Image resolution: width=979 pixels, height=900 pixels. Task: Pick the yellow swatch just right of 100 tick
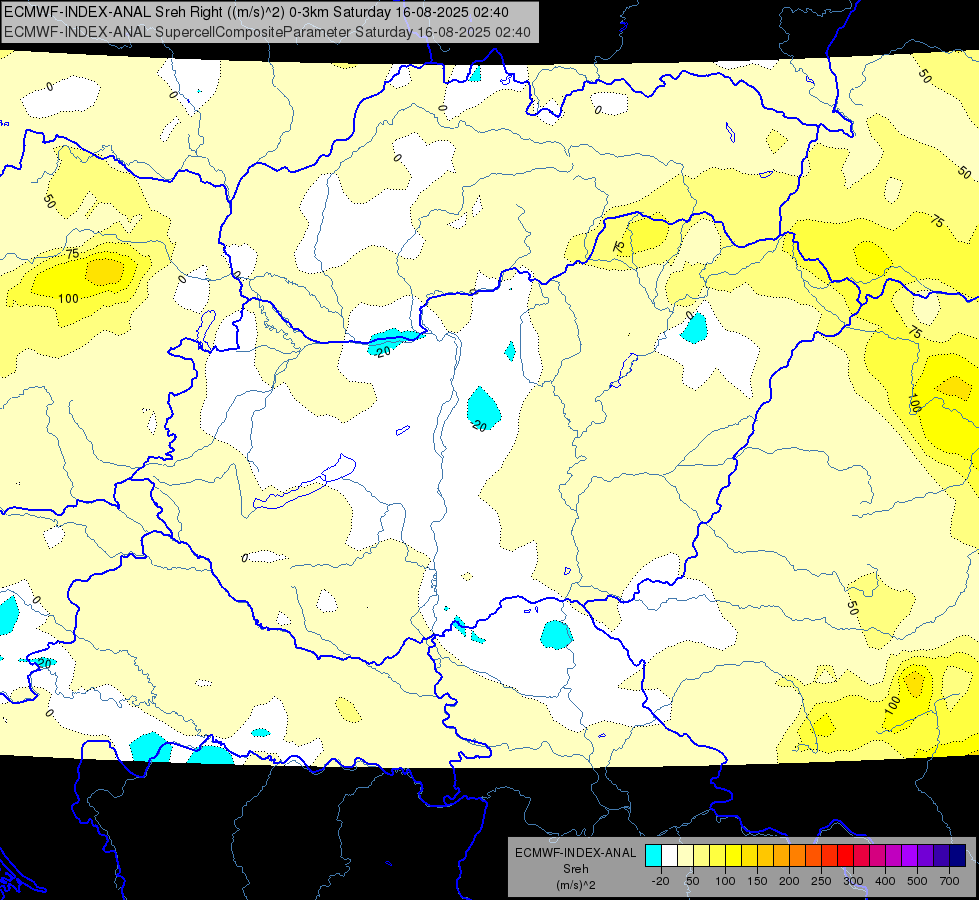(x=734, y=856)
